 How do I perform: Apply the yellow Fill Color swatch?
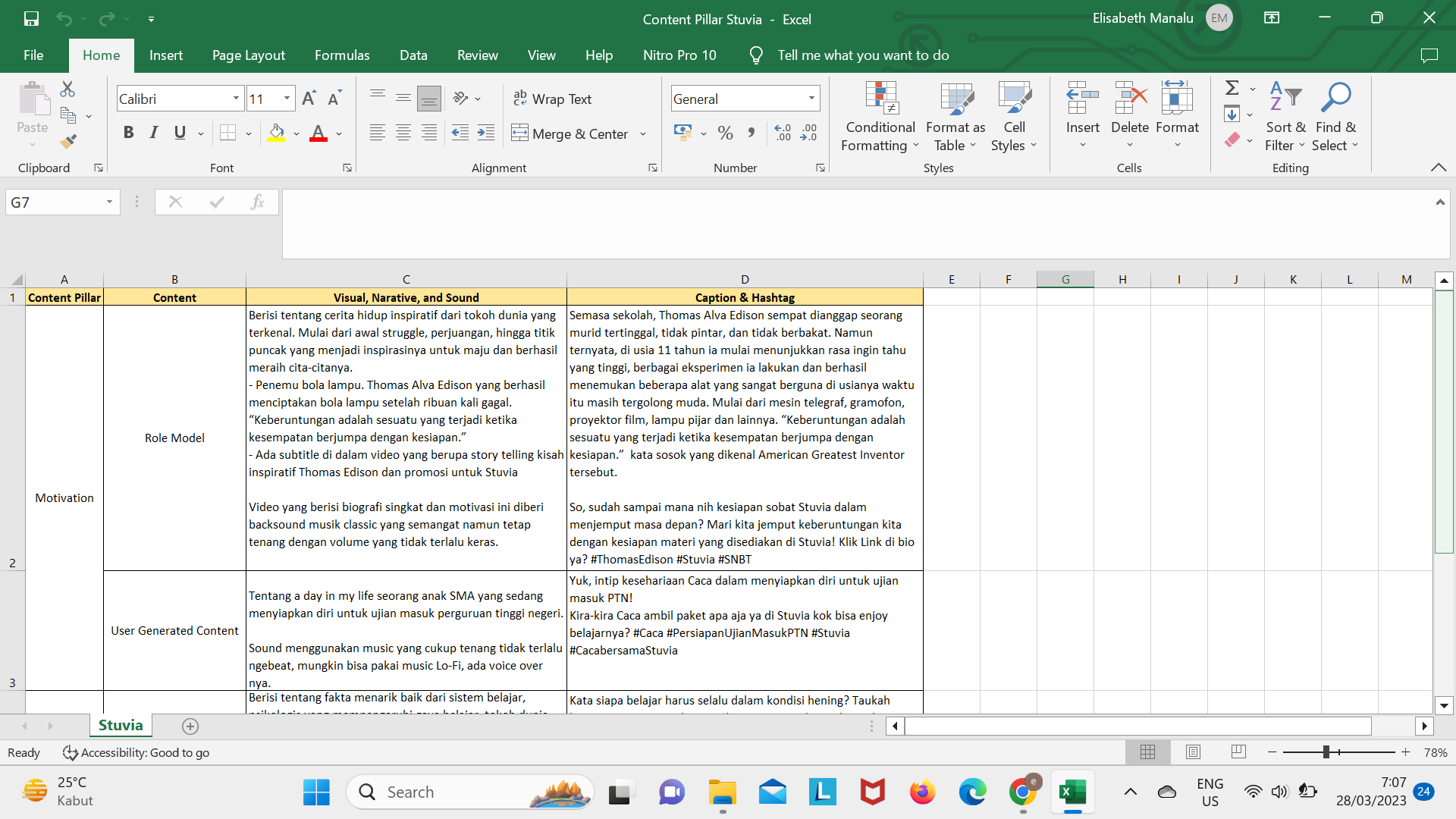click(276, 133)
